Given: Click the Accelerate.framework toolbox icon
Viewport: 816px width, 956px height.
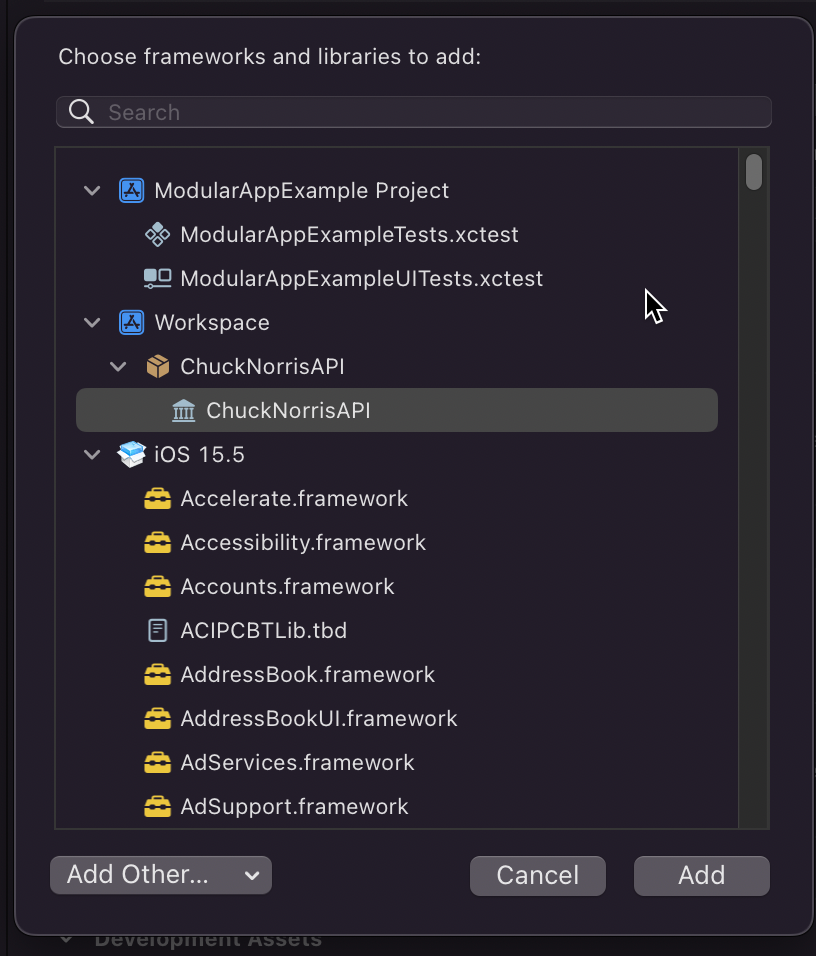Looking at the screenshot, I should pos(157,499).
